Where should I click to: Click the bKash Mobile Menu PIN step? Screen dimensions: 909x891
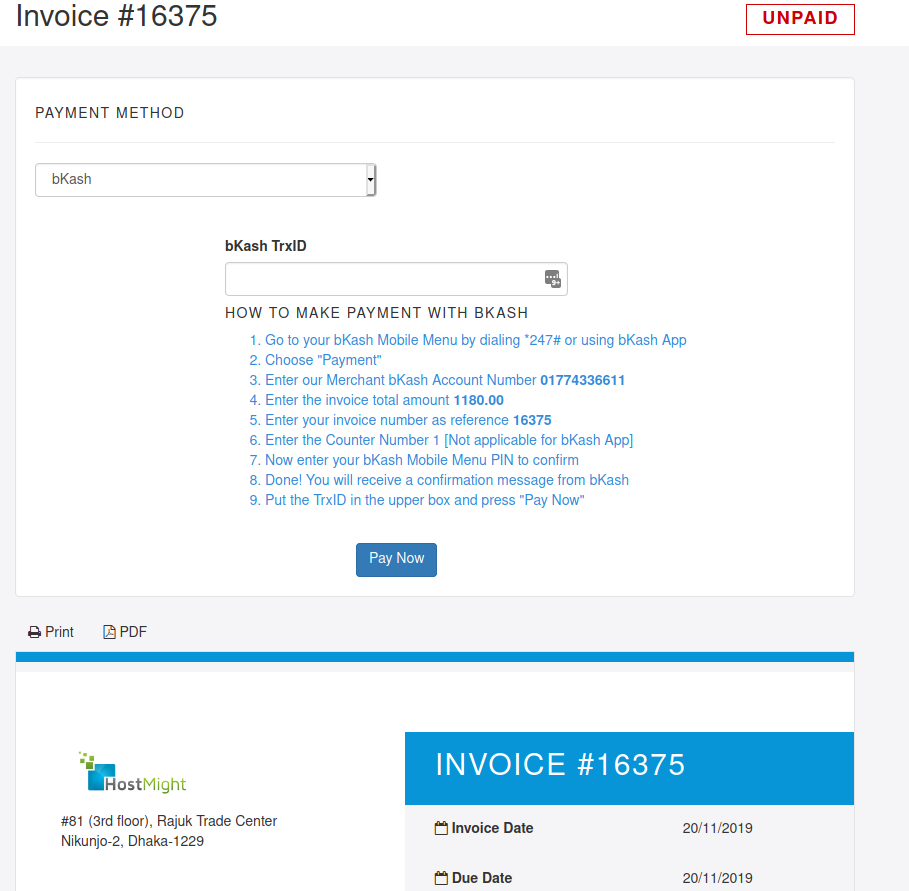click(422, 460)
